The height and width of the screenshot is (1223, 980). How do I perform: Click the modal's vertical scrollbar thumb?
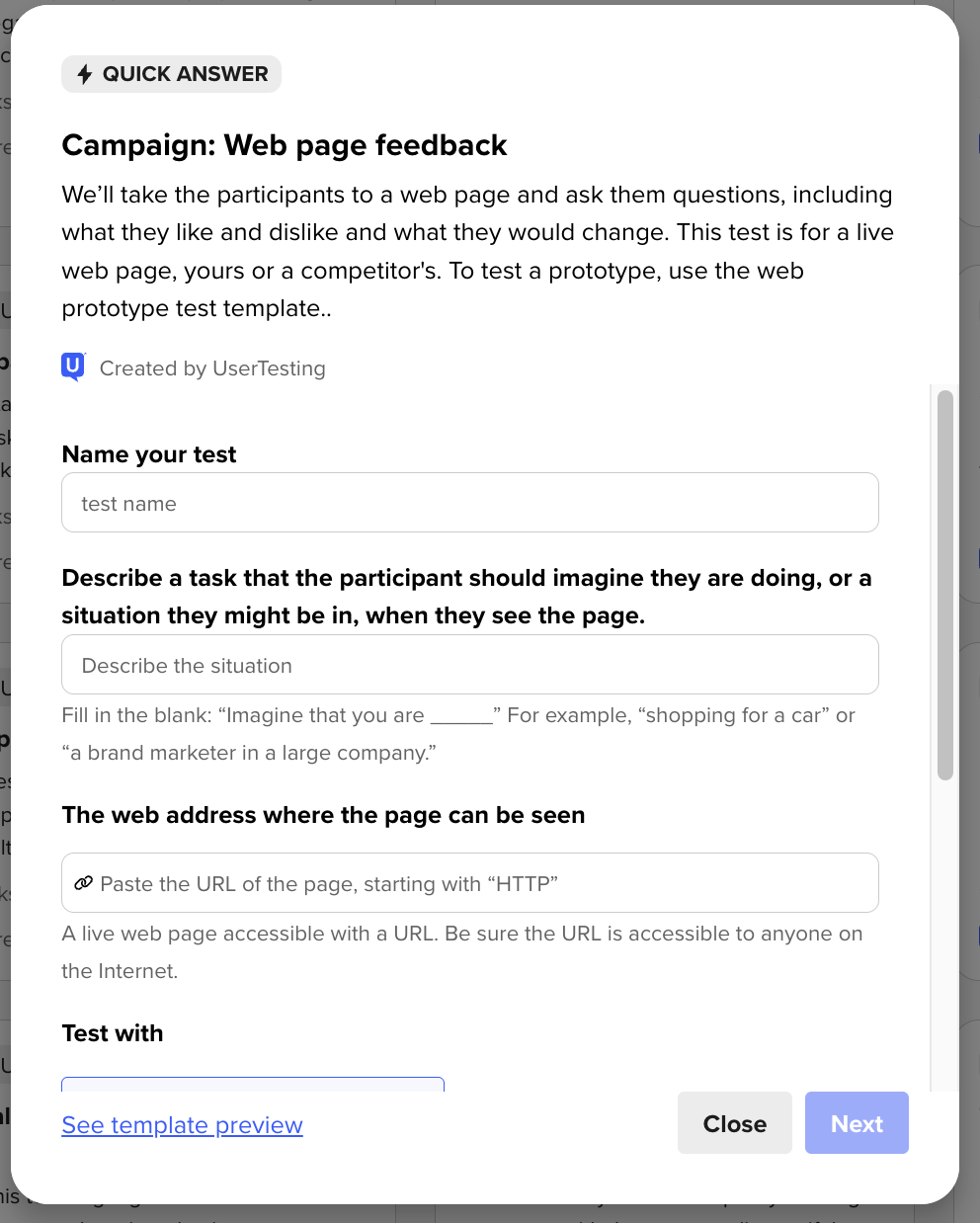tap(944, 585)
